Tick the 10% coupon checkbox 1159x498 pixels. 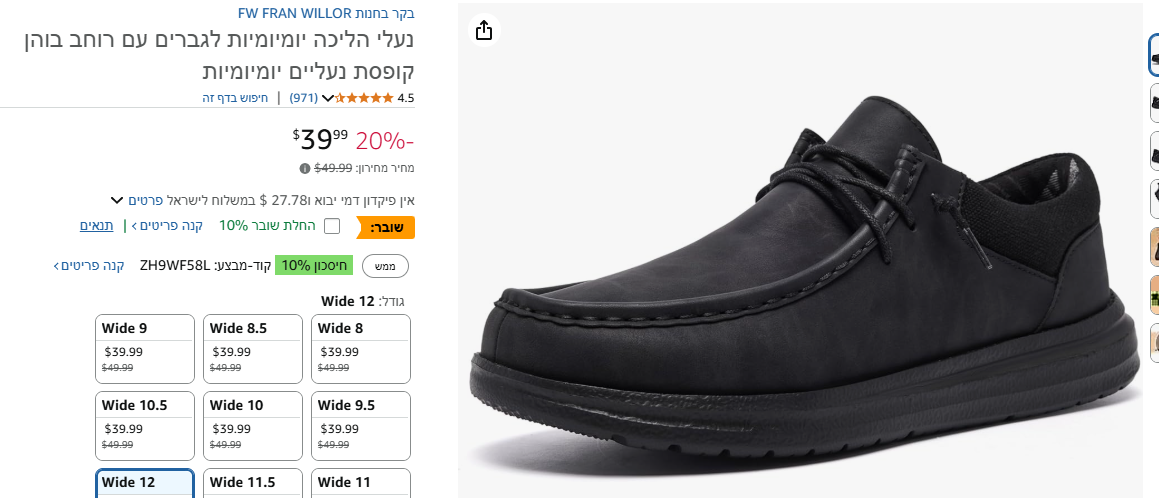coord(332,226)
